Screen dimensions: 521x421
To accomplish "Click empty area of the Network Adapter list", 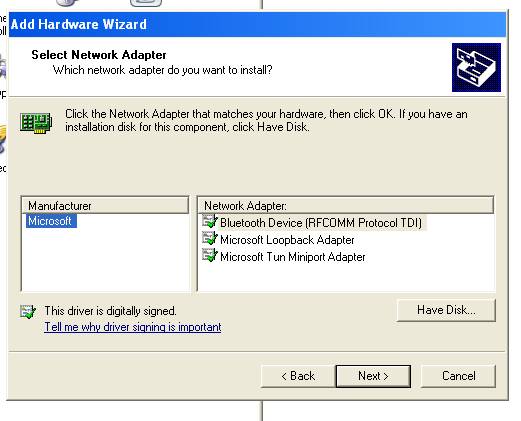I will 346,277.
